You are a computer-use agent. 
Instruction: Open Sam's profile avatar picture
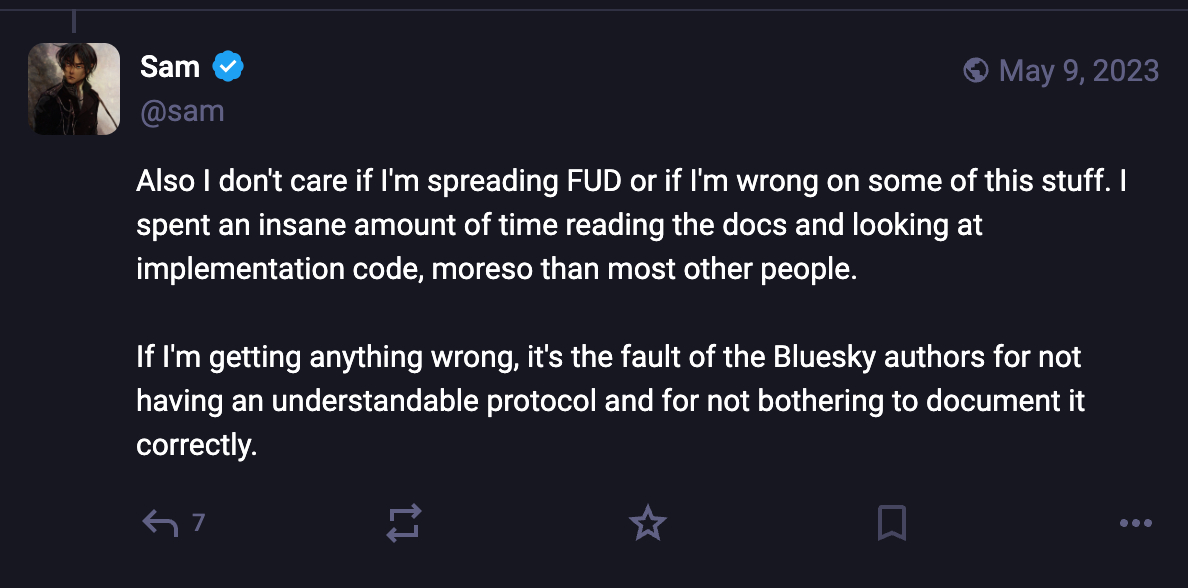(74, 89)
